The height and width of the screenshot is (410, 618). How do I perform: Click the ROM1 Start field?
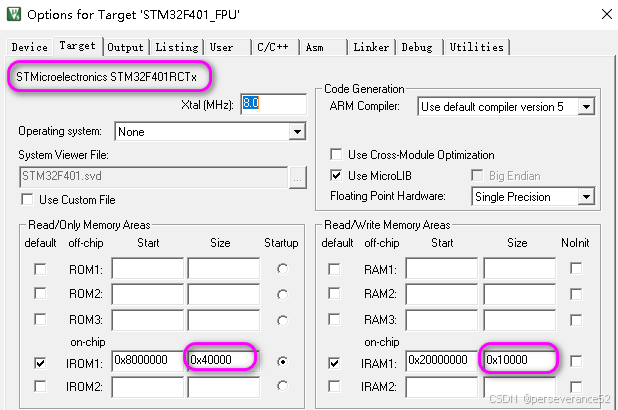click(148, 268)
